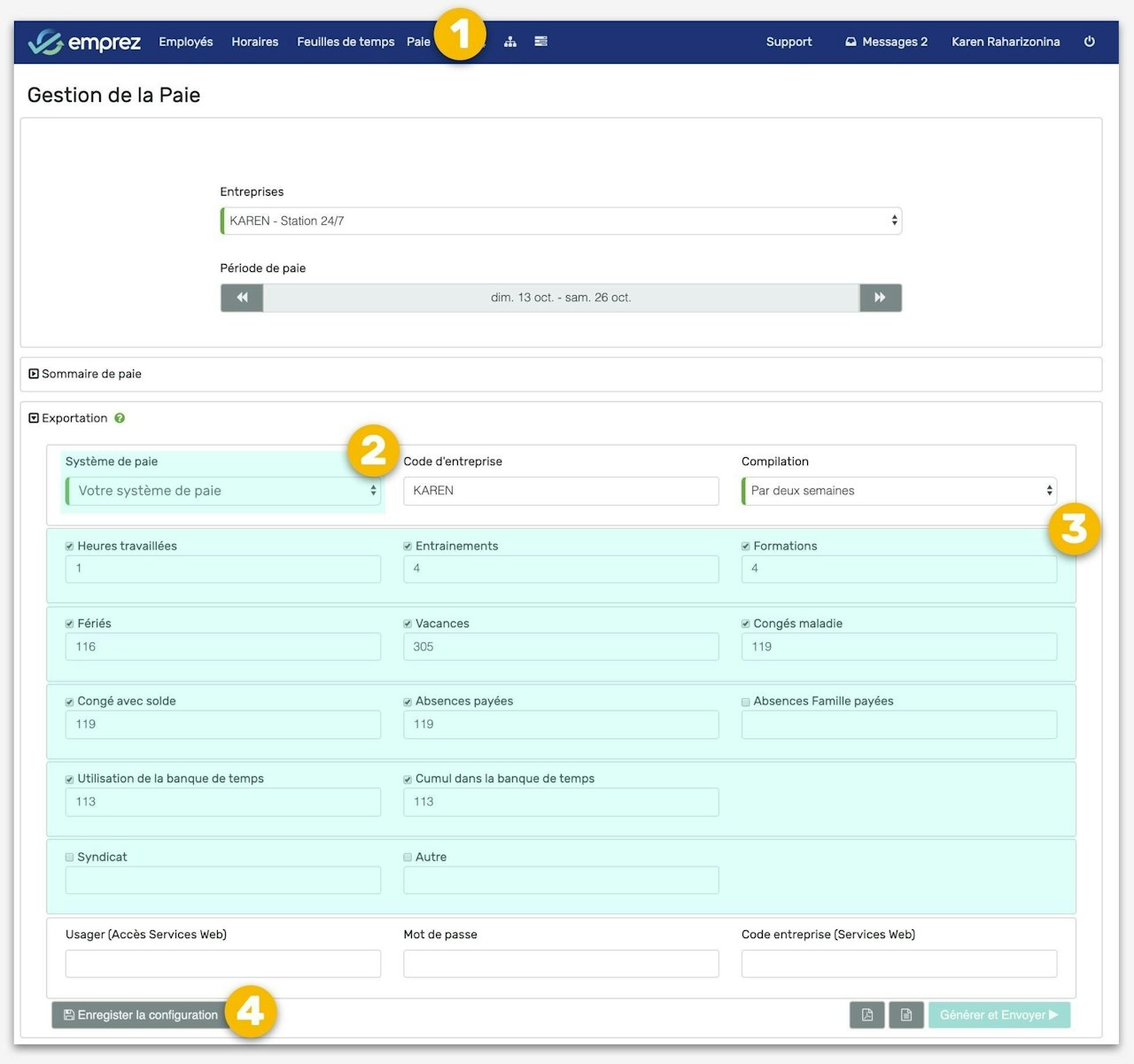Open the Compilation dropdown
This screenshot has width=1134, height=1064.
pos(898,491)
